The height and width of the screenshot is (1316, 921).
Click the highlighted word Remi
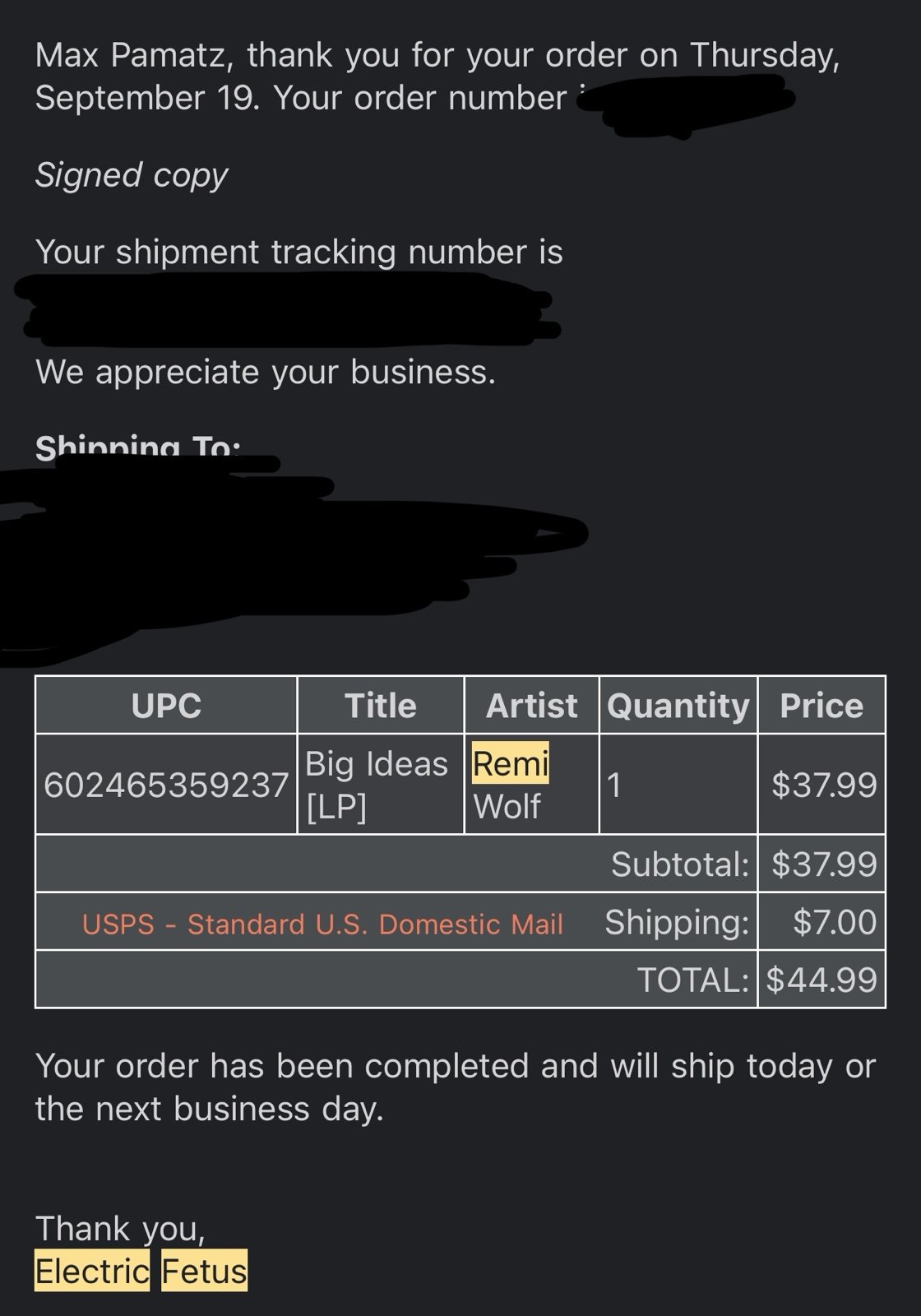point(510,763)
